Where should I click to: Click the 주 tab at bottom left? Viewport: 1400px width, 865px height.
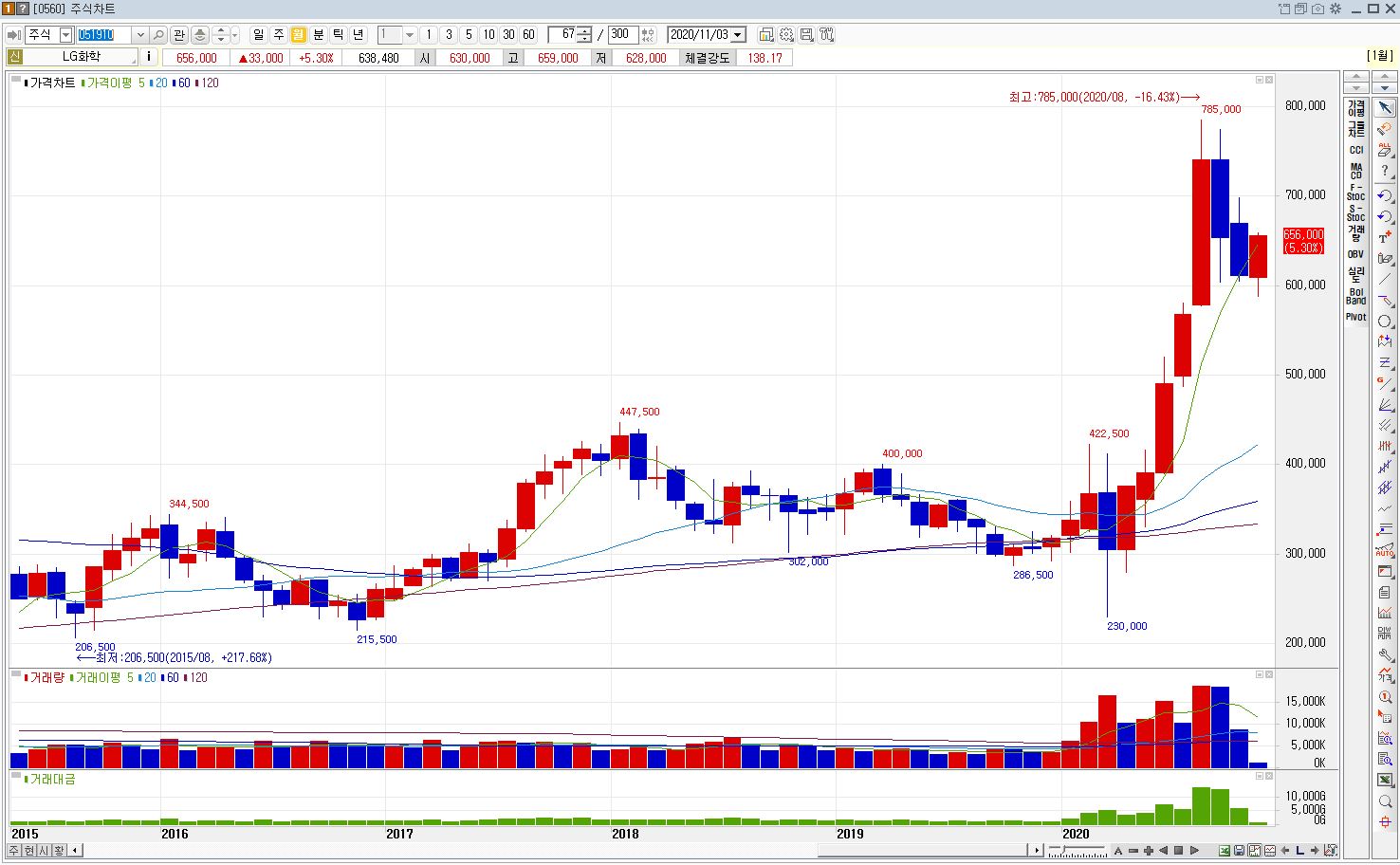pyautogui.click(x=14, y=851)
